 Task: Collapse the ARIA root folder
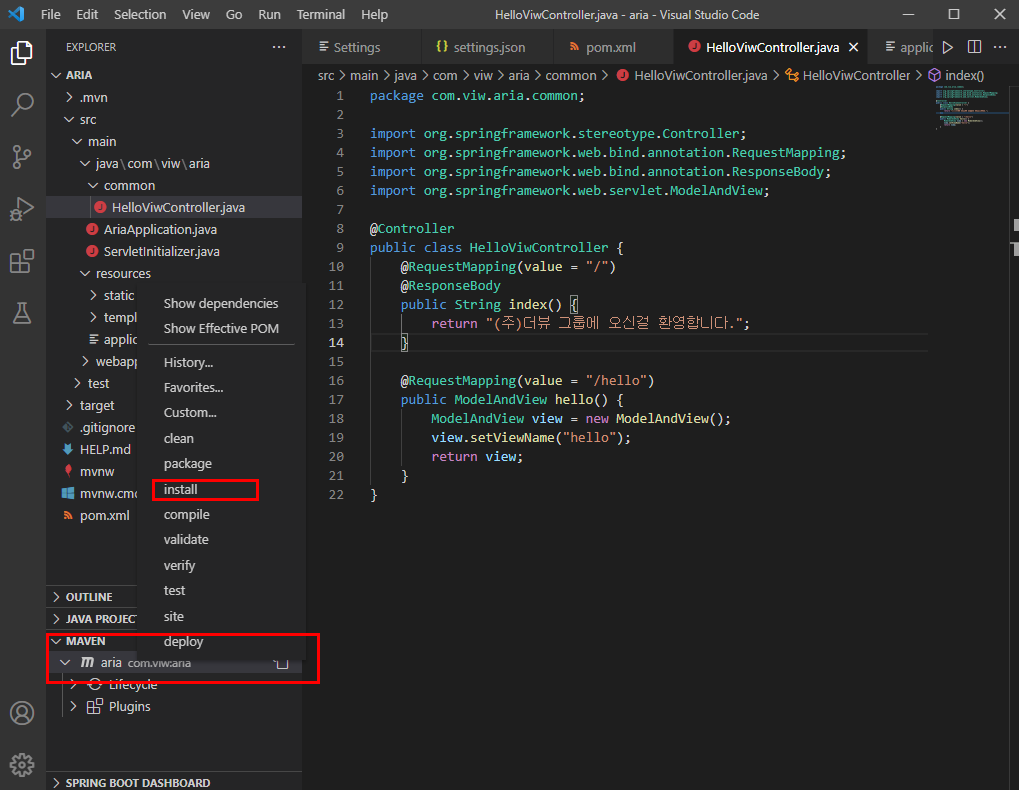[x=57, y=75]
